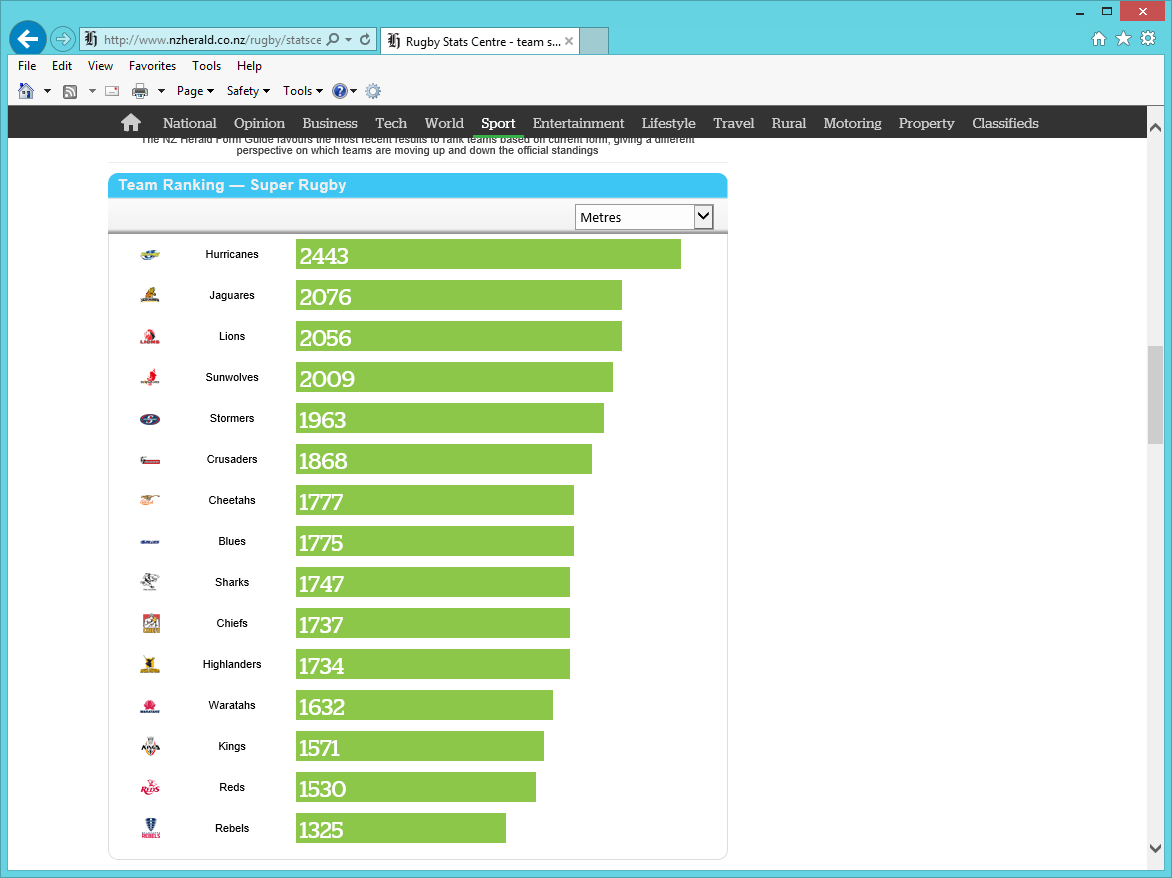Viewport: 1172px width, 878px height.
Task: Click the Hurricanes team logo
Action: (149, 255)
